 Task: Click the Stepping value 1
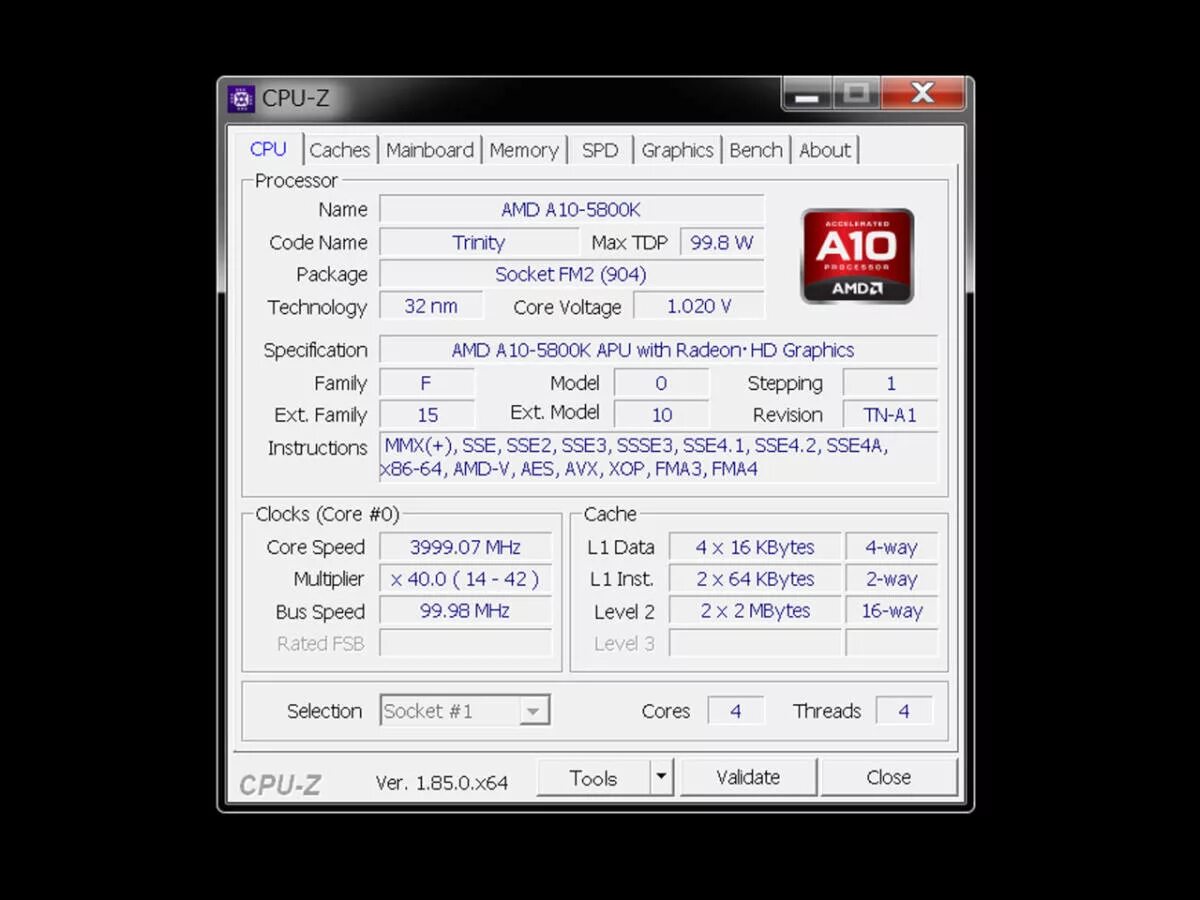(890, 383)
